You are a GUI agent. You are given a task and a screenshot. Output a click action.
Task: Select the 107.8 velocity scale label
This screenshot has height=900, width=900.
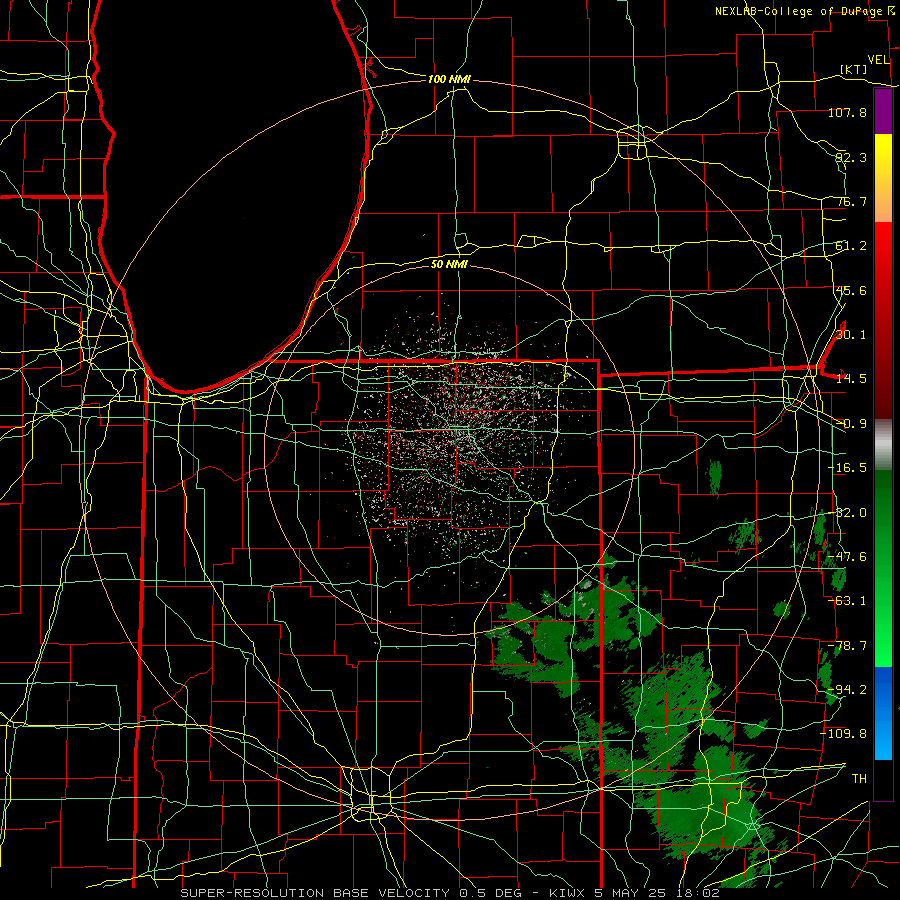(x=847, y=112)
